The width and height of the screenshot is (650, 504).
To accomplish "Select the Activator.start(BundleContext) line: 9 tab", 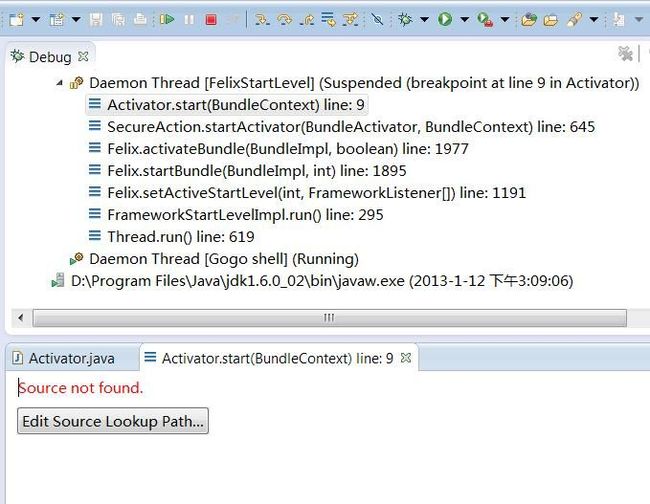I will (277, 358).
